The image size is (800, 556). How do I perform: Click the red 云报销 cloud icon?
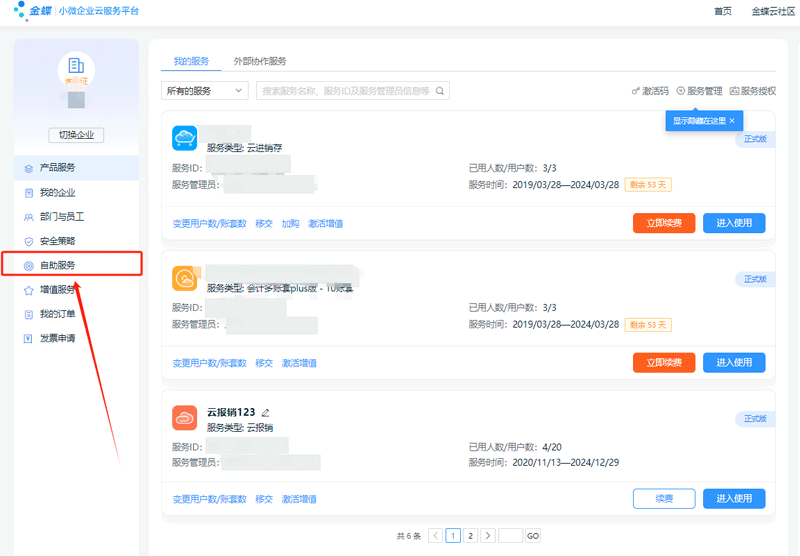point(185,418)
